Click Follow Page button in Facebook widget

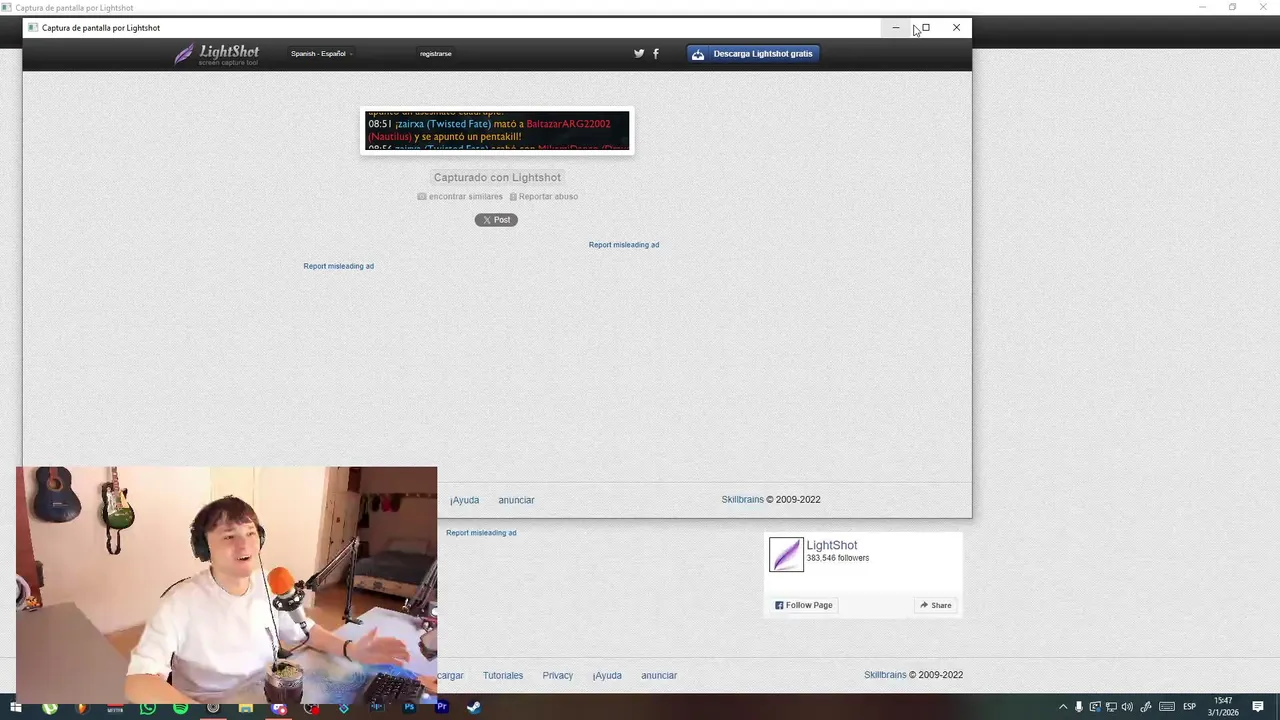click(x=804, y=605)
